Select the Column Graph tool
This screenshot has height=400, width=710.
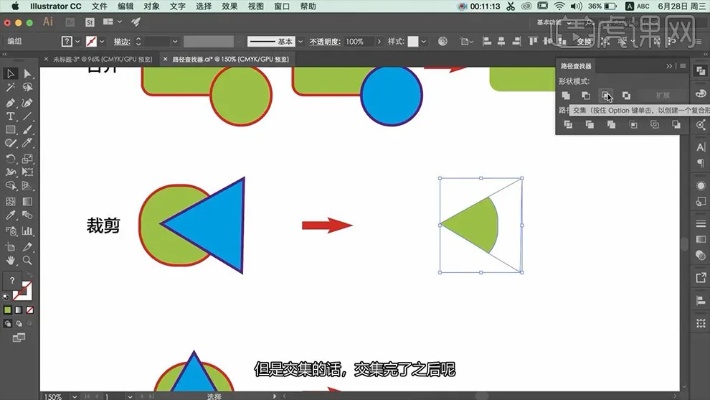coord(27,231)
